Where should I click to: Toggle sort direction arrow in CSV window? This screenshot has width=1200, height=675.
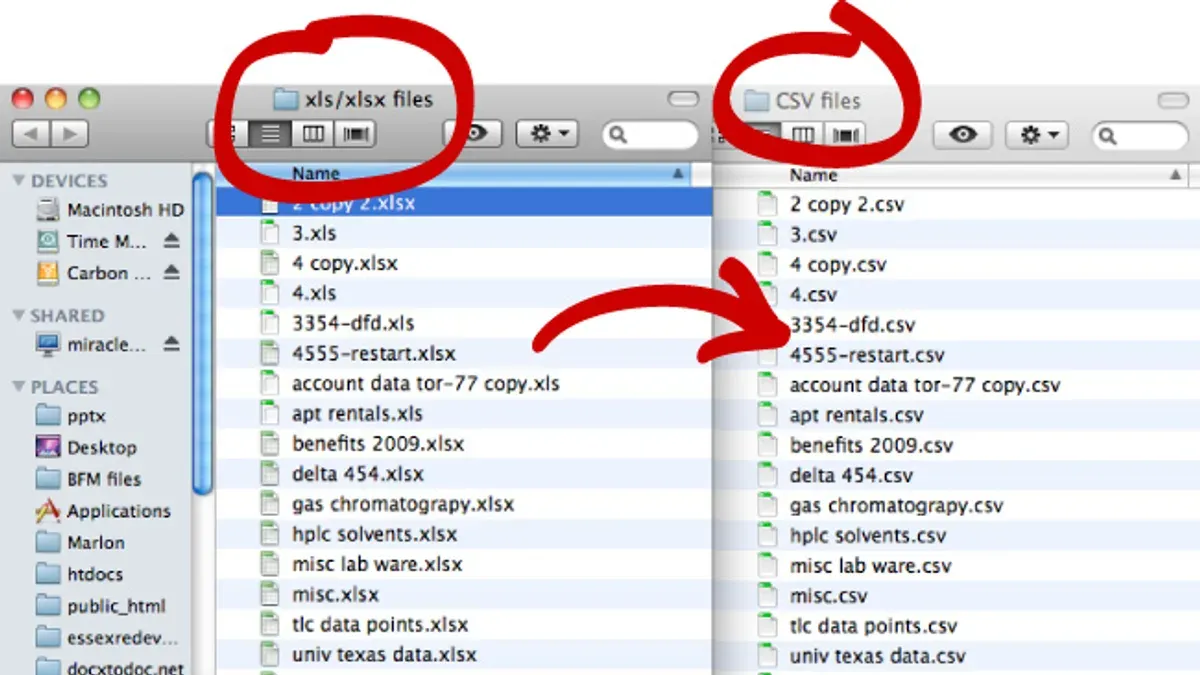1176,175
